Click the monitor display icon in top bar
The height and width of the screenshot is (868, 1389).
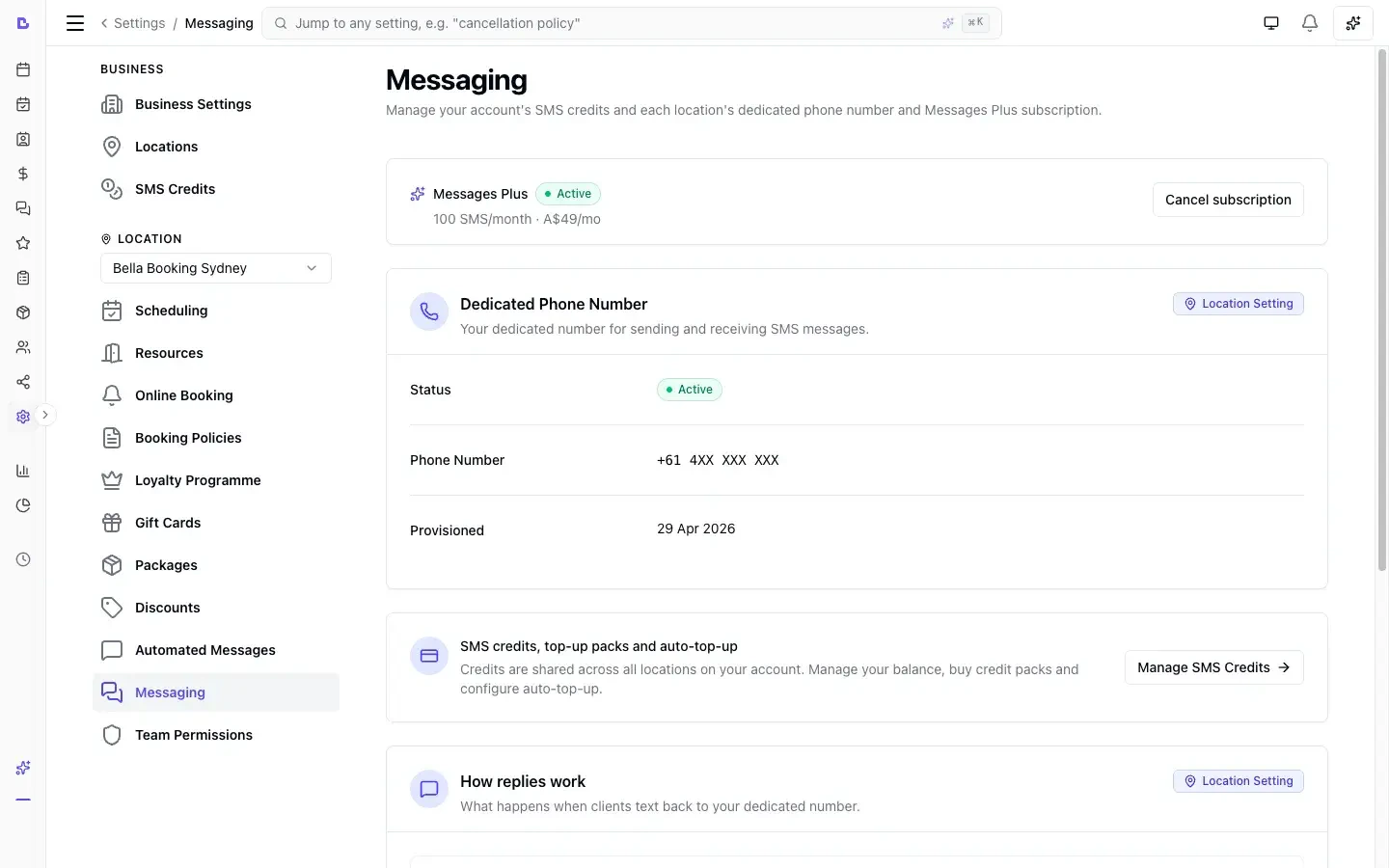(1271, 23)
